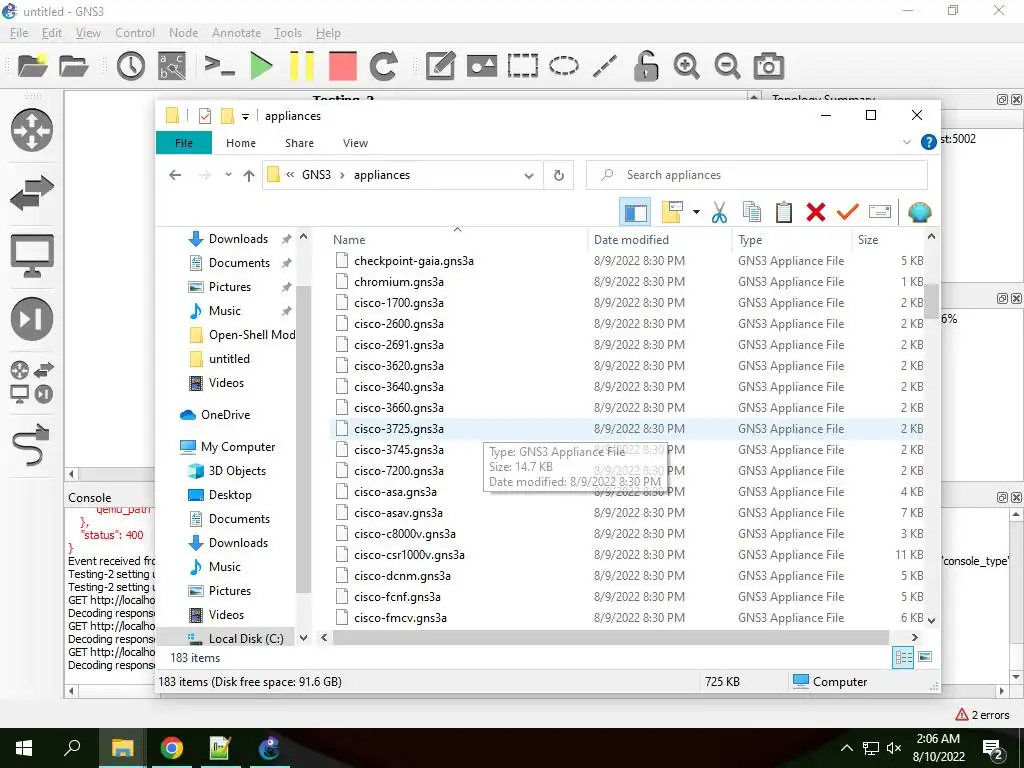Switch to details view button
This screenshot has height=768, width=1024.
[903, 657]
